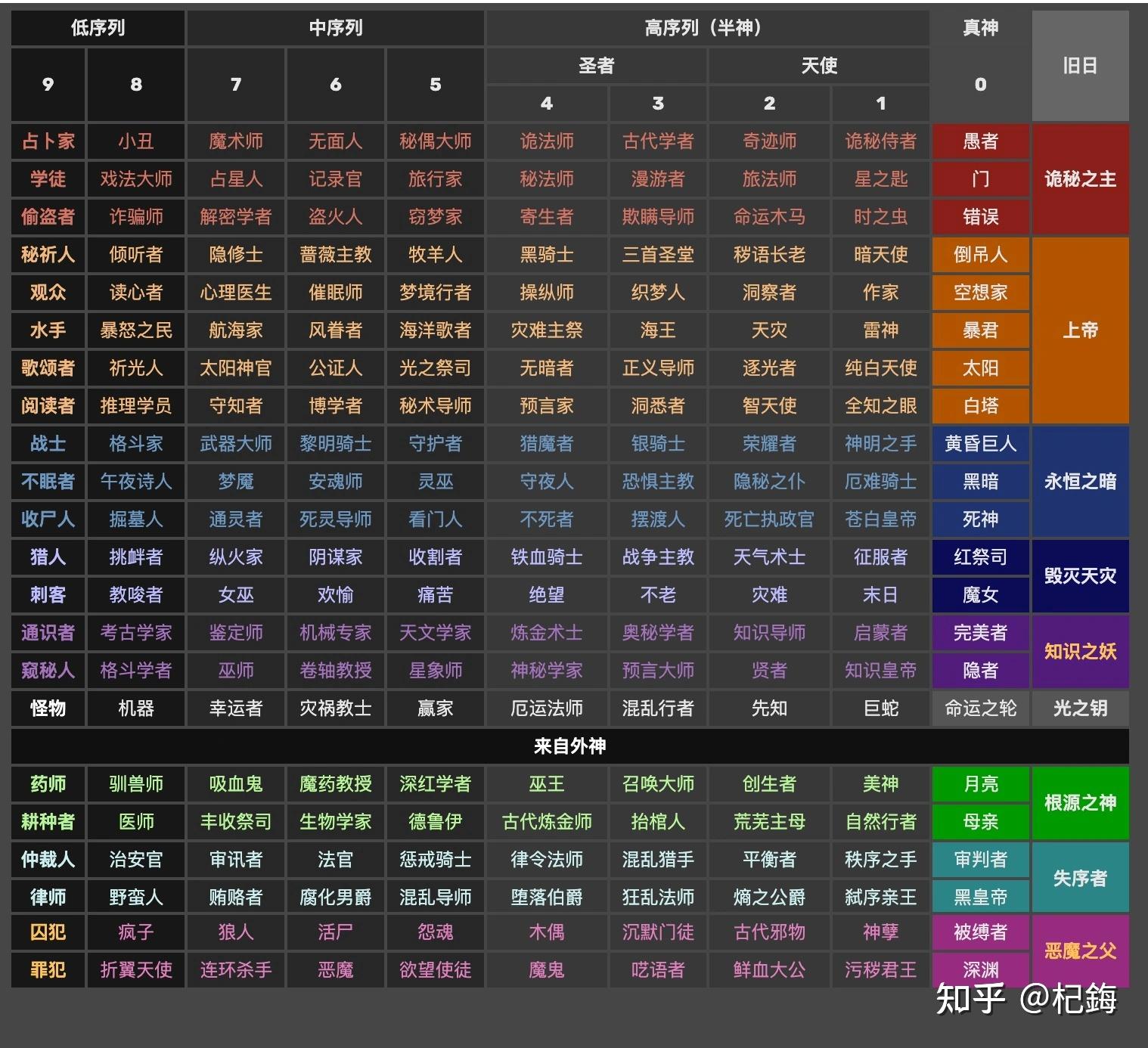Select the sequence 0 header cell
1148x1048 pixels.
pyautogui.click(x=980, y=85)
